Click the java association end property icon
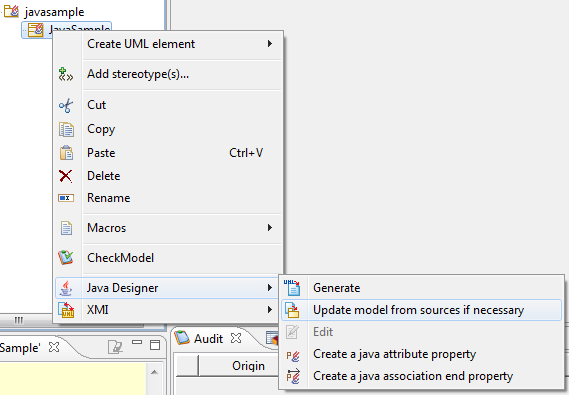The height and width of the screenshot is (395, 569). (x=293, y=377)
